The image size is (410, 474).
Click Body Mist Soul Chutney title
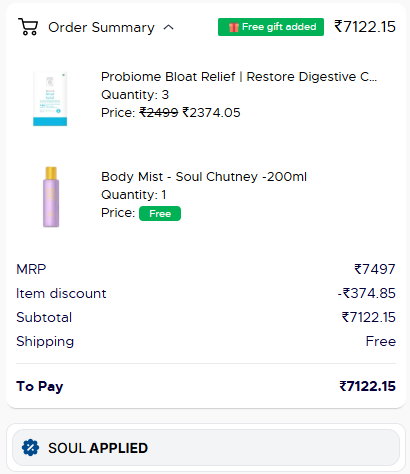point(204,177)
